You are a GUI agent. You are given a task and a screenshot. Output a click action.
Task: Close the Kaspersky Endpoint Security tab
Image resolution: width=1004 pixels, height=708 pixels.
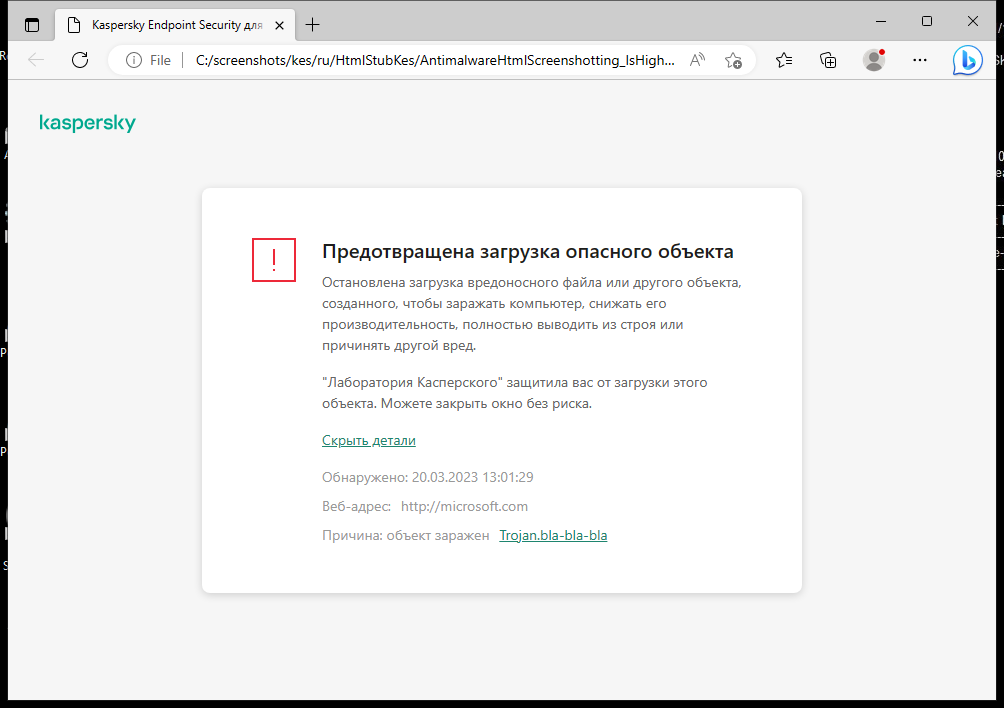coord(279,24)
